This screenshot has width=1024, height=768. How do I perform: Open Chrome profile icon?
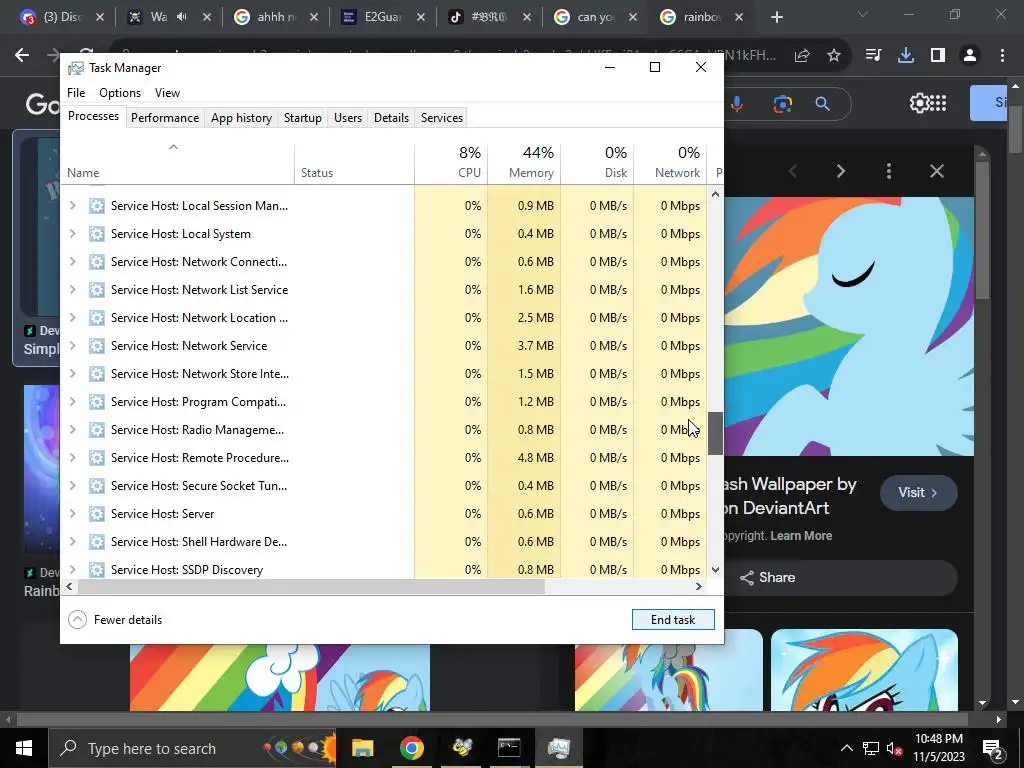click(970, 56)
